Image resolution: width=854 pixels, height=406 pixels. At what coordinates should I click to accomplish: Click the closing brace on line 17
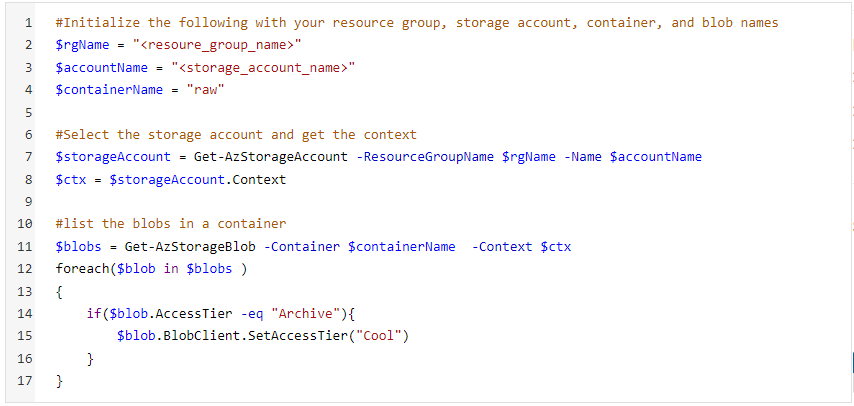59,381
